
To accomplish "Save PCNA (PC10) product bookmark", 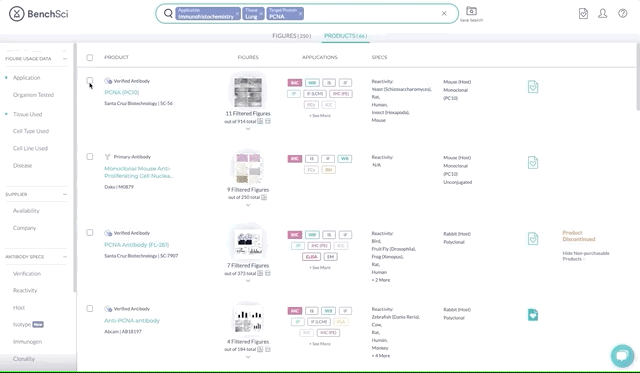I will (533, 87).
